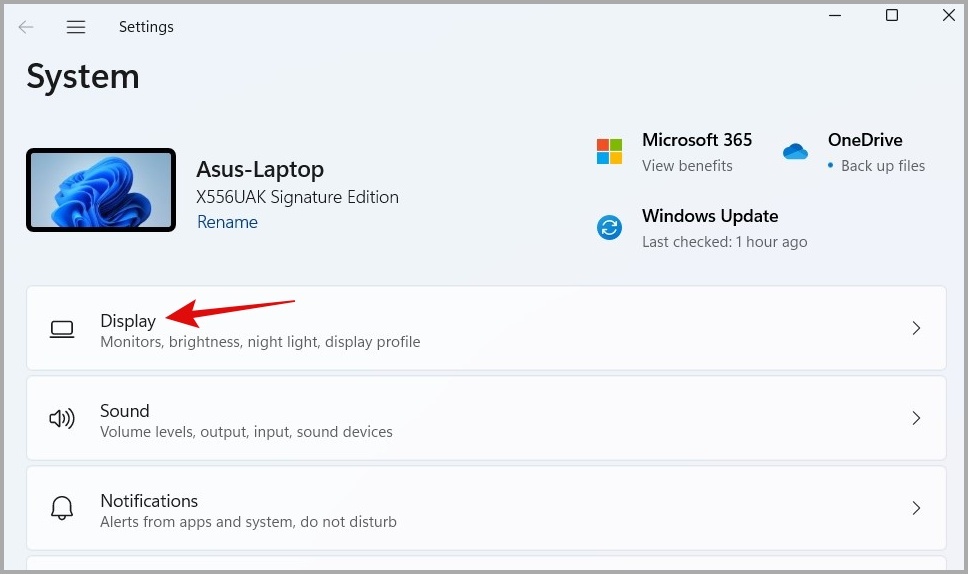The height and width of the screenshot is (574, 968).
Task: Open the Sound settings entry
Action: coord(486,418)
